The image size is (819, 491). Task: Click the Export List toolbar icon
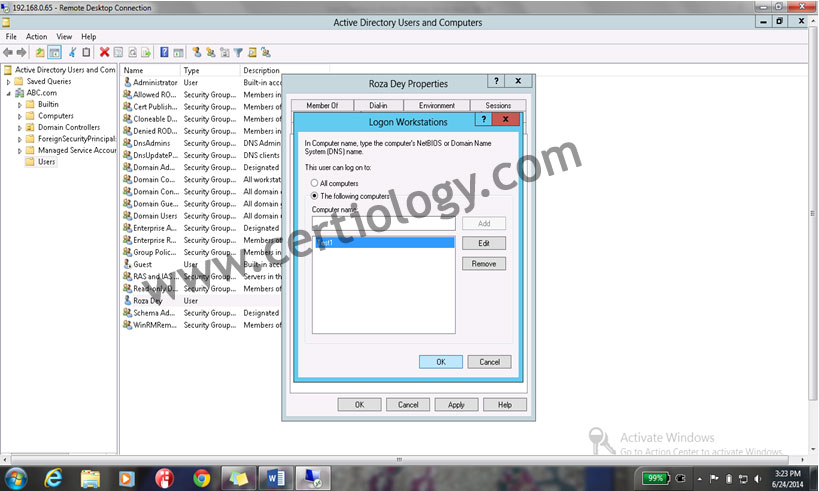(x=146, y=52)
